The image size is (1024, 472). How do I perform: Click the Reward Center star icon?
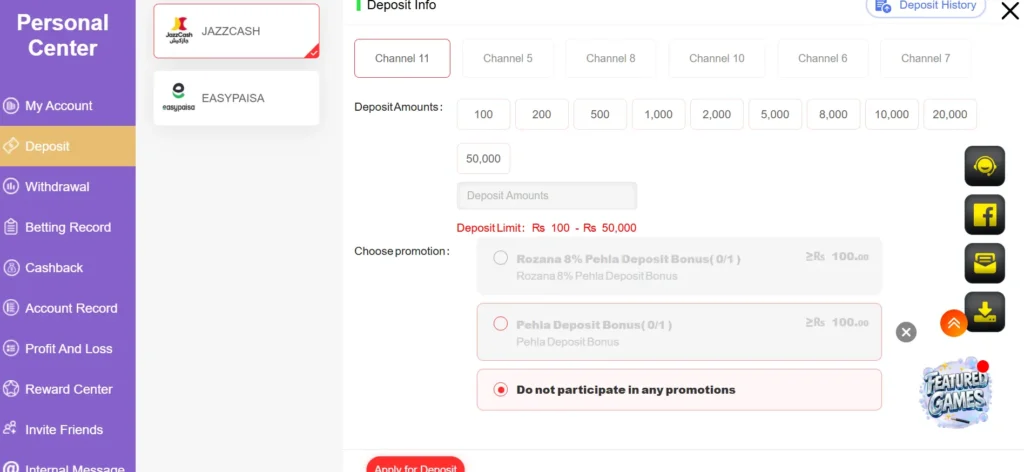(x=10, y=389)
